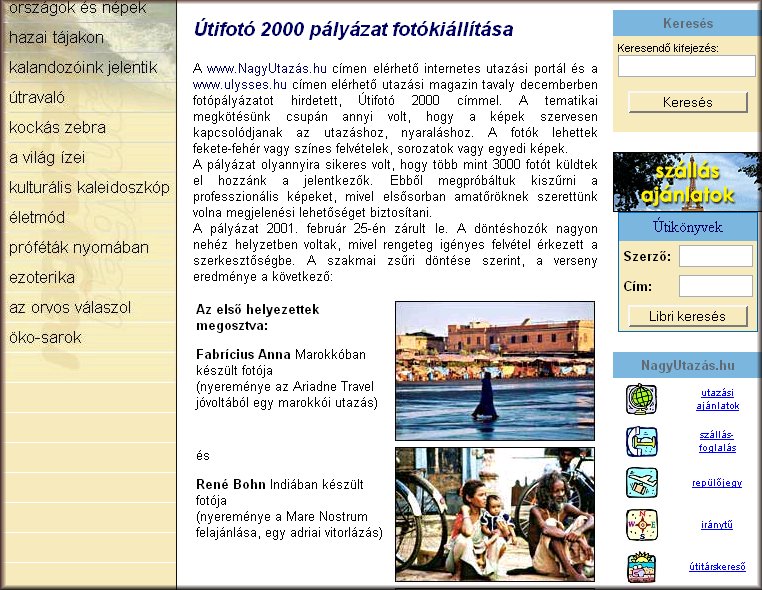Viewport: 762px width, 590px height.
Task: Focus the Keresendő kifejezés search field
Action: click(687, 66)
